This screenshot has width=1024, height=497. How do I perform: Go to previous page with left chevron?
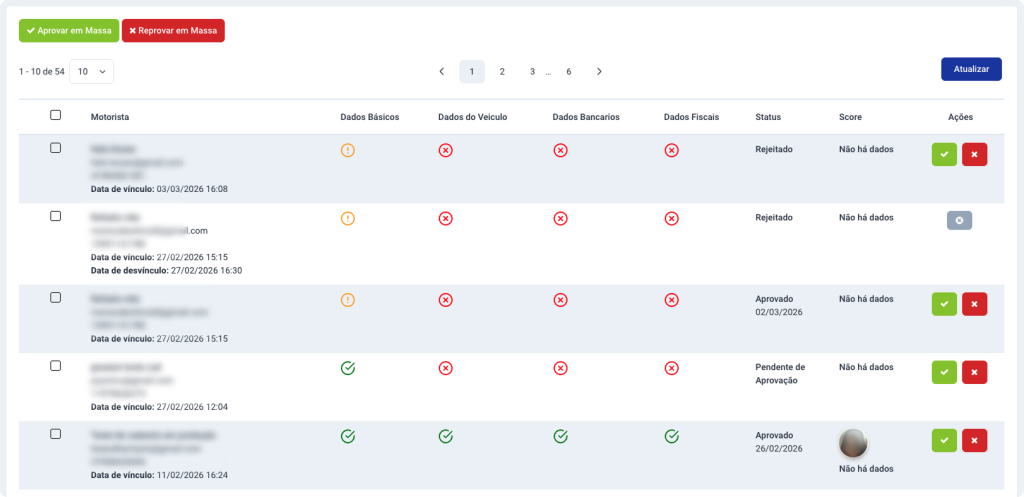pyautogui.click(x=442, y=72)
